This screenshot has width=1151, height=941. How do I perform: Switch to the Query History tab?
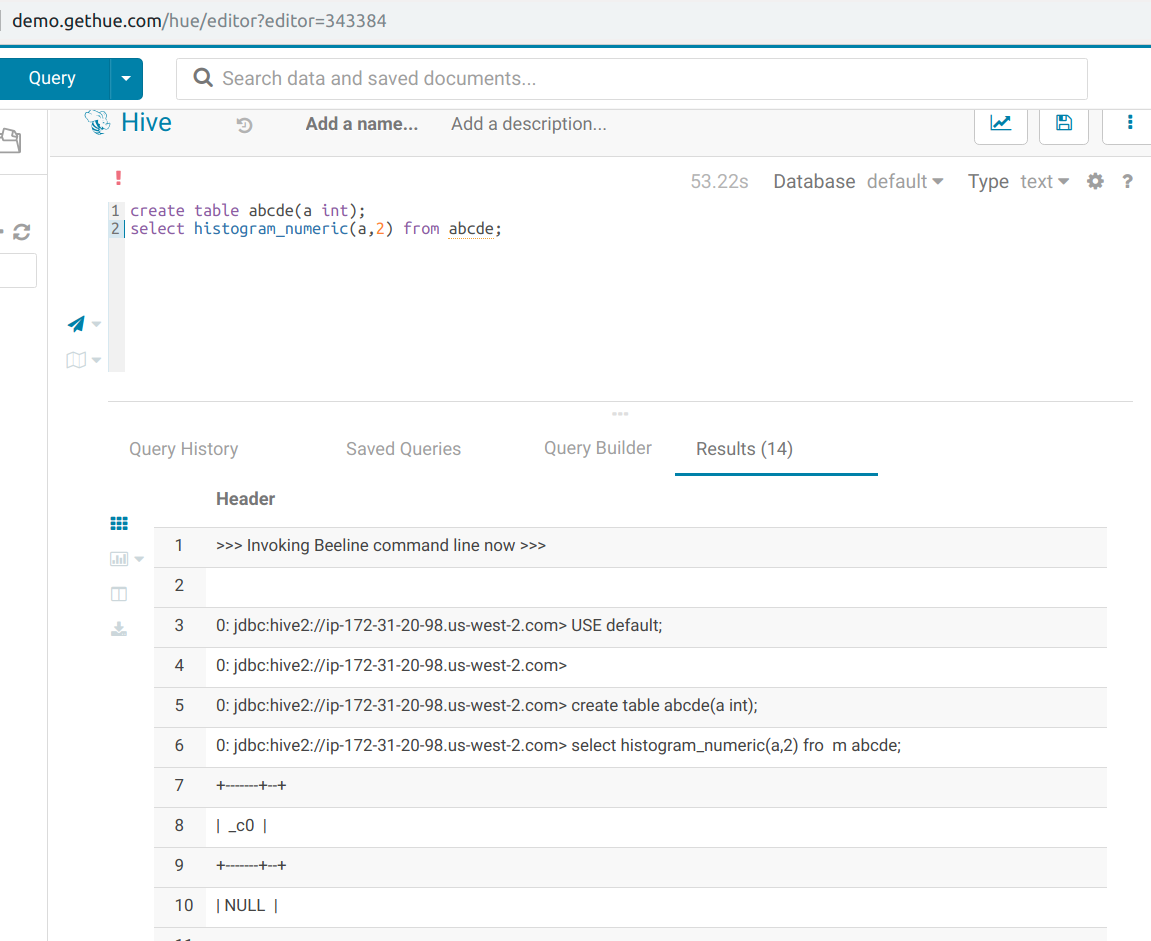184,448
